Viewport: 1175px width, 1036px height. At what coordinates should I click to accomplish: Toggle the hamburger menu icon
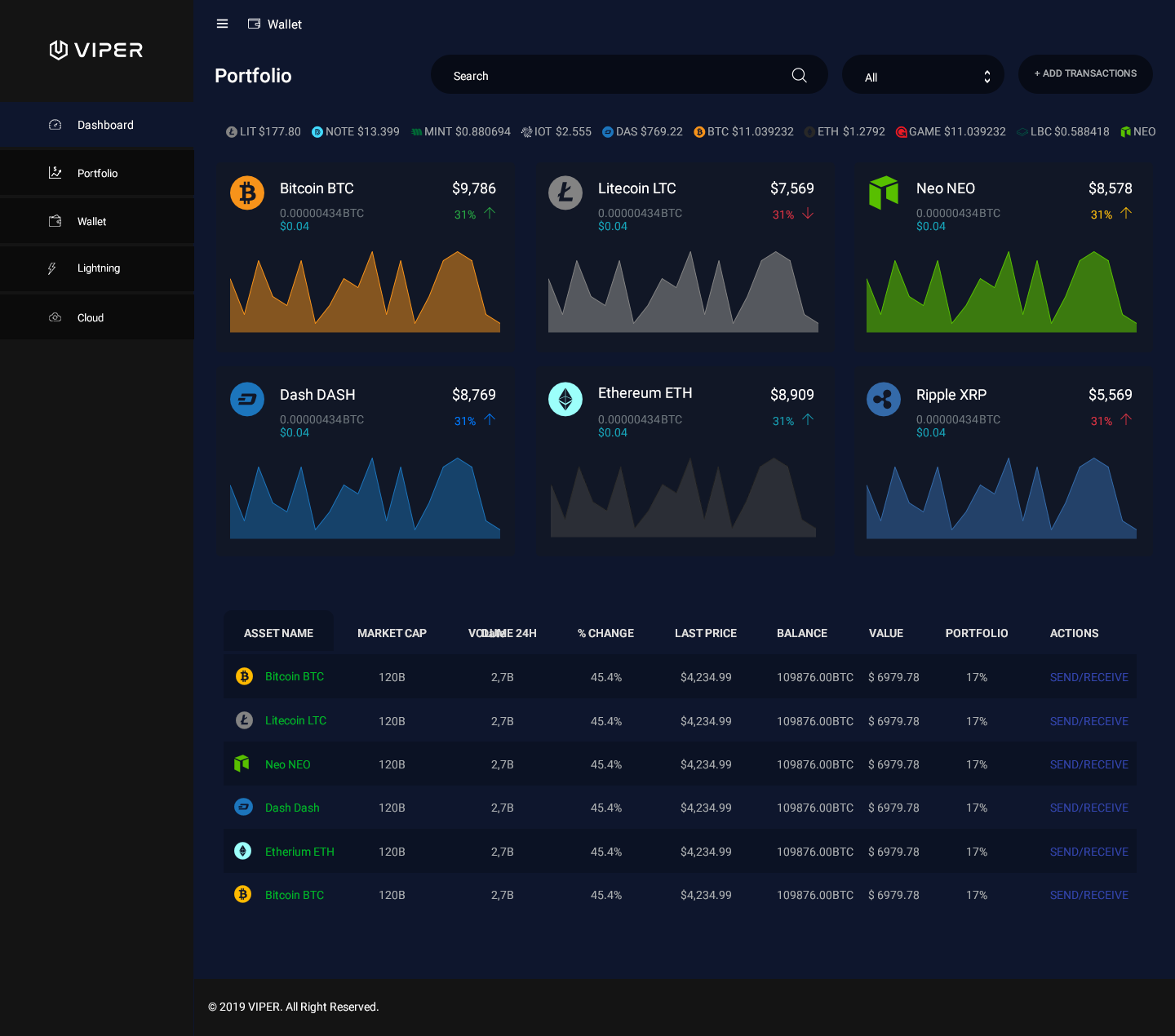222,24
